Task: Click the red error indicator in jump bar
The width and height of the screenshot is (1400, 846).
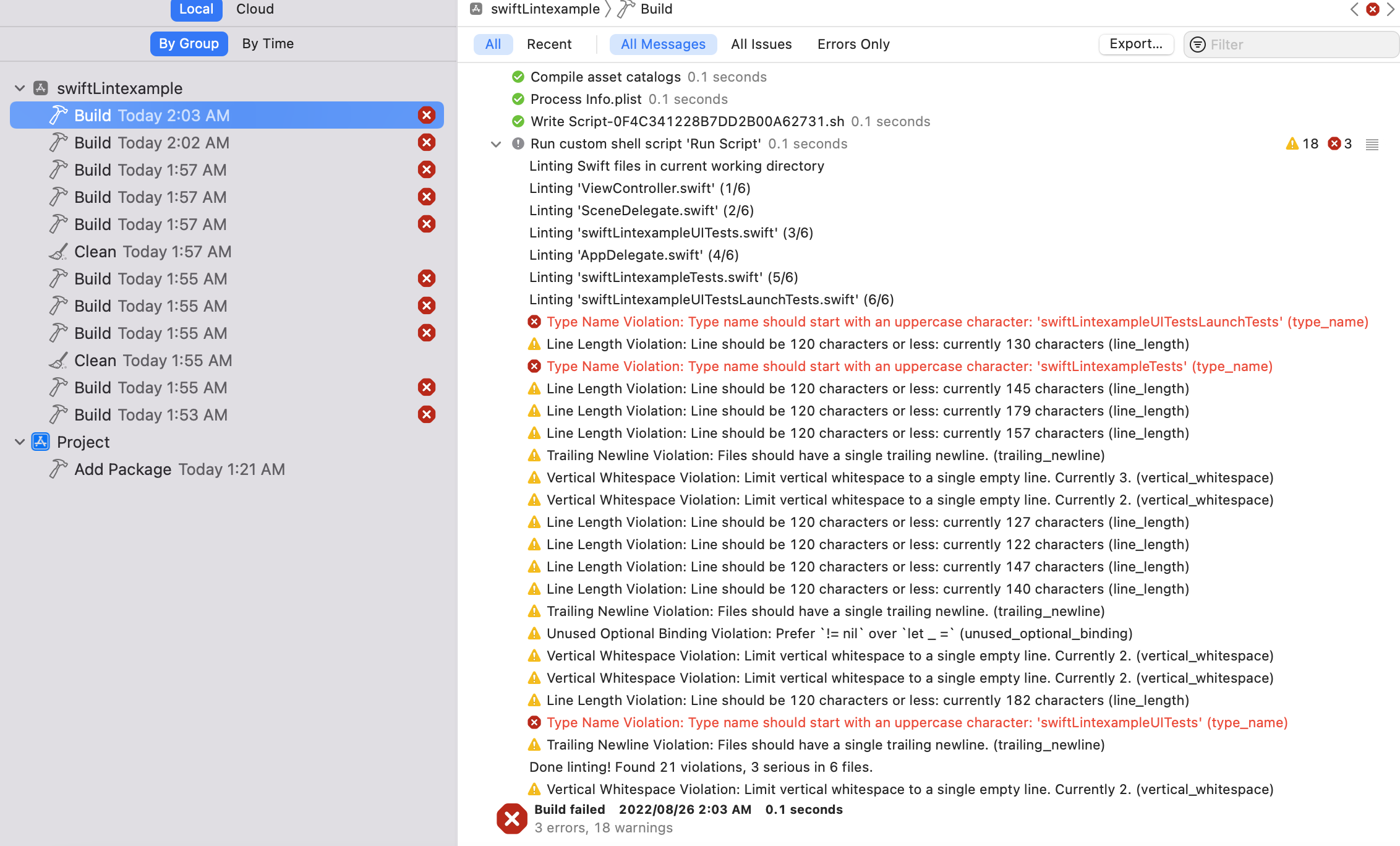Action: tap(1373, 9)
